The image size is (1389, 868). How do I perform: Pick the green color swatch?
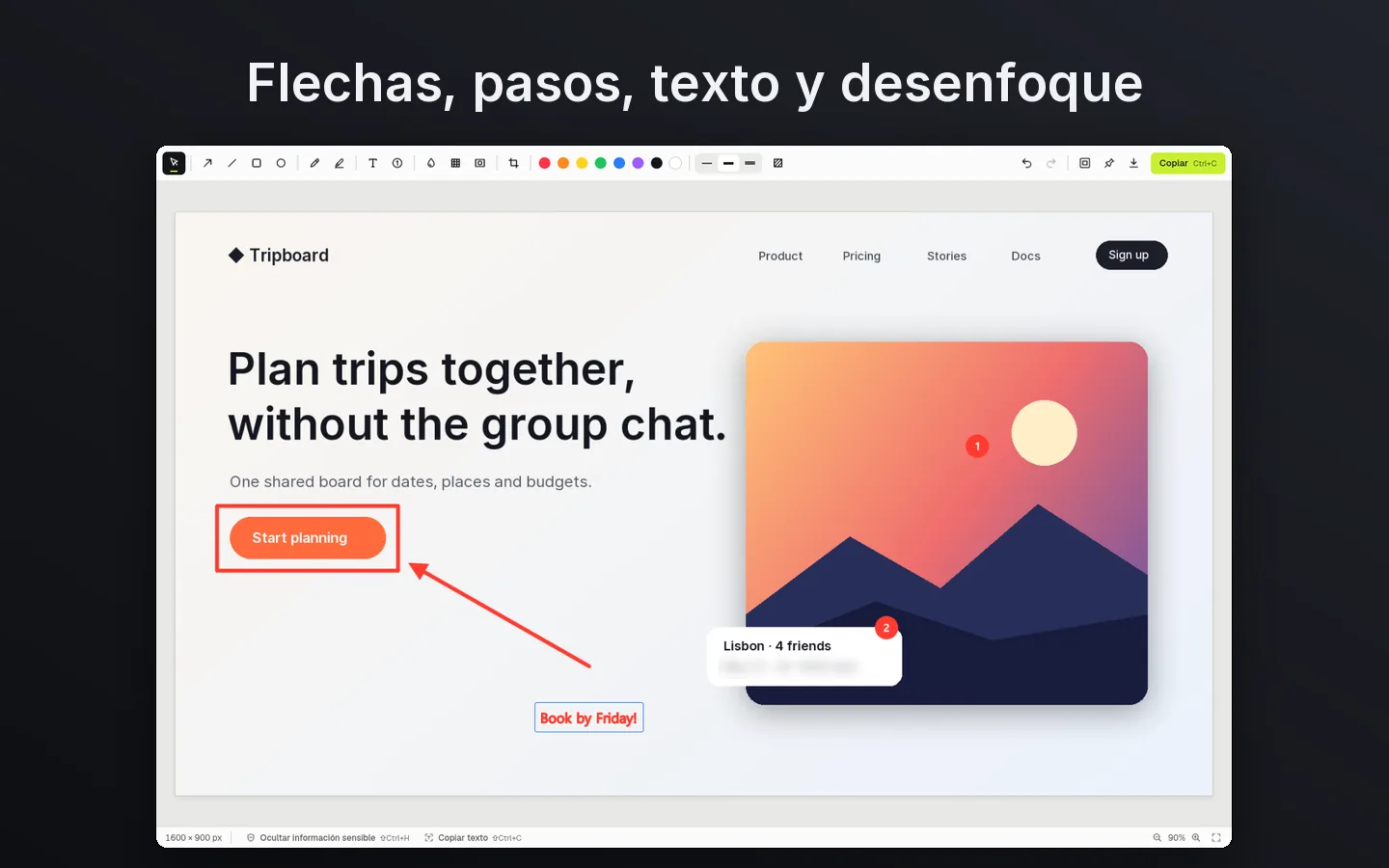(x=600, y=163)
